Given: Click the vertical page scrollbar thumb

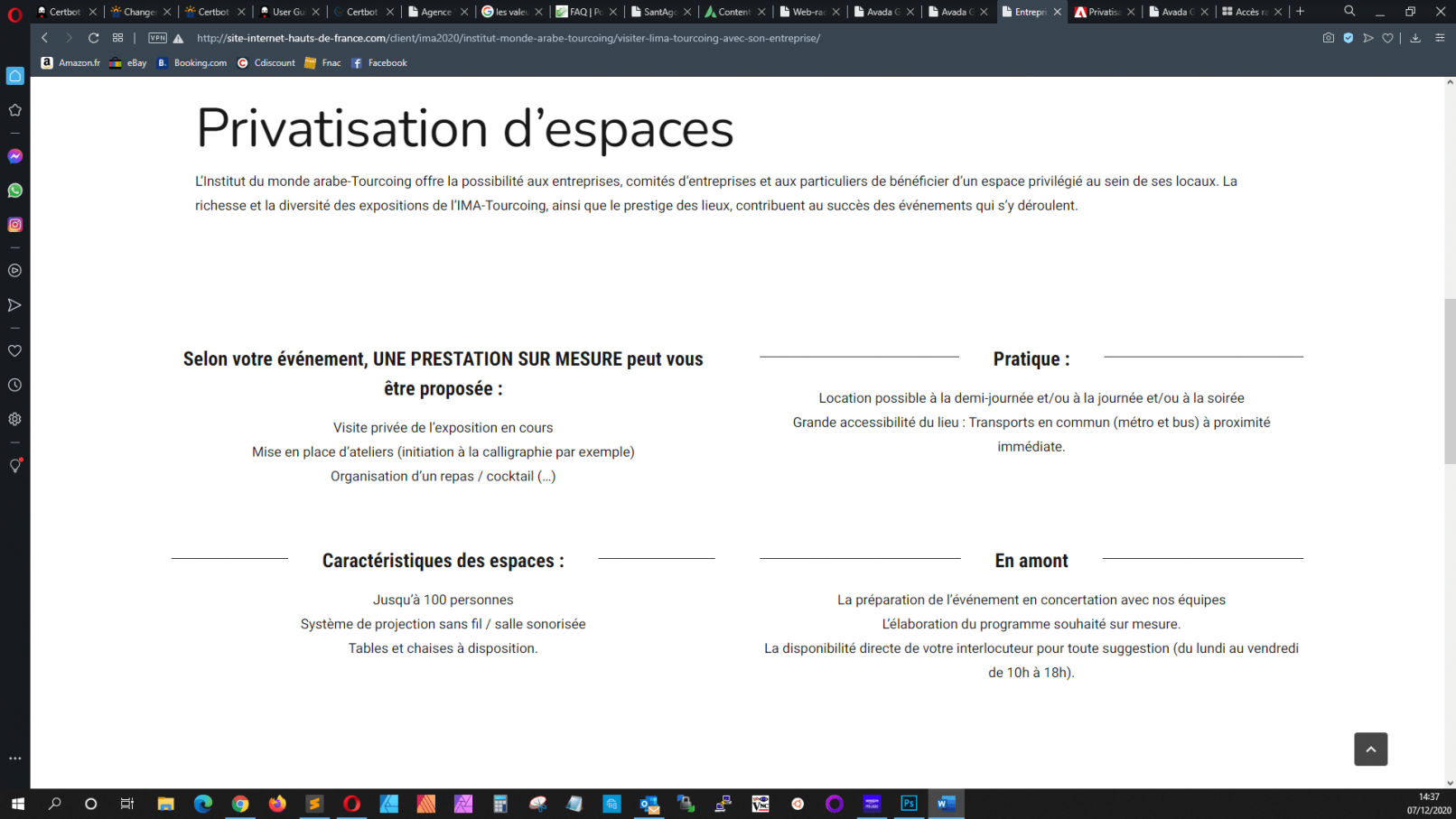Looking at the screenshot, I should coord(1450,379).
